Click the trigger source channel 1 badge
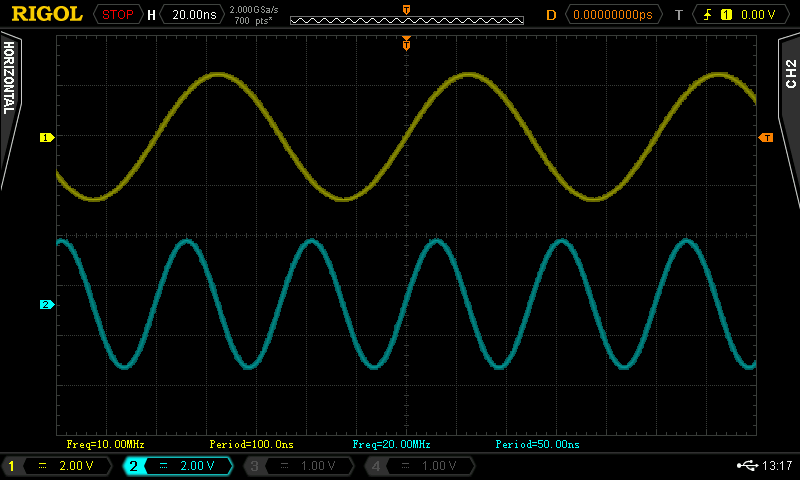800x480 pixels. [x=726, y=15]
